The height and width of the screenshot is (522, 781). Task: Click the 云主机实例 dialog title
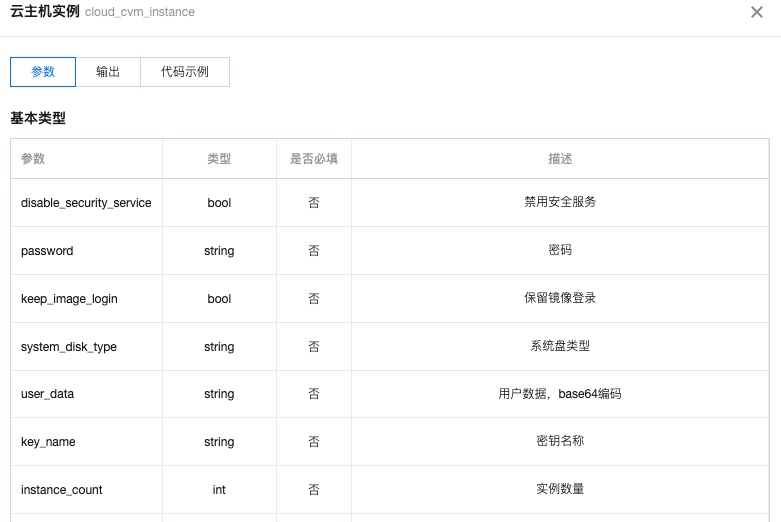(x=45, y=11)
